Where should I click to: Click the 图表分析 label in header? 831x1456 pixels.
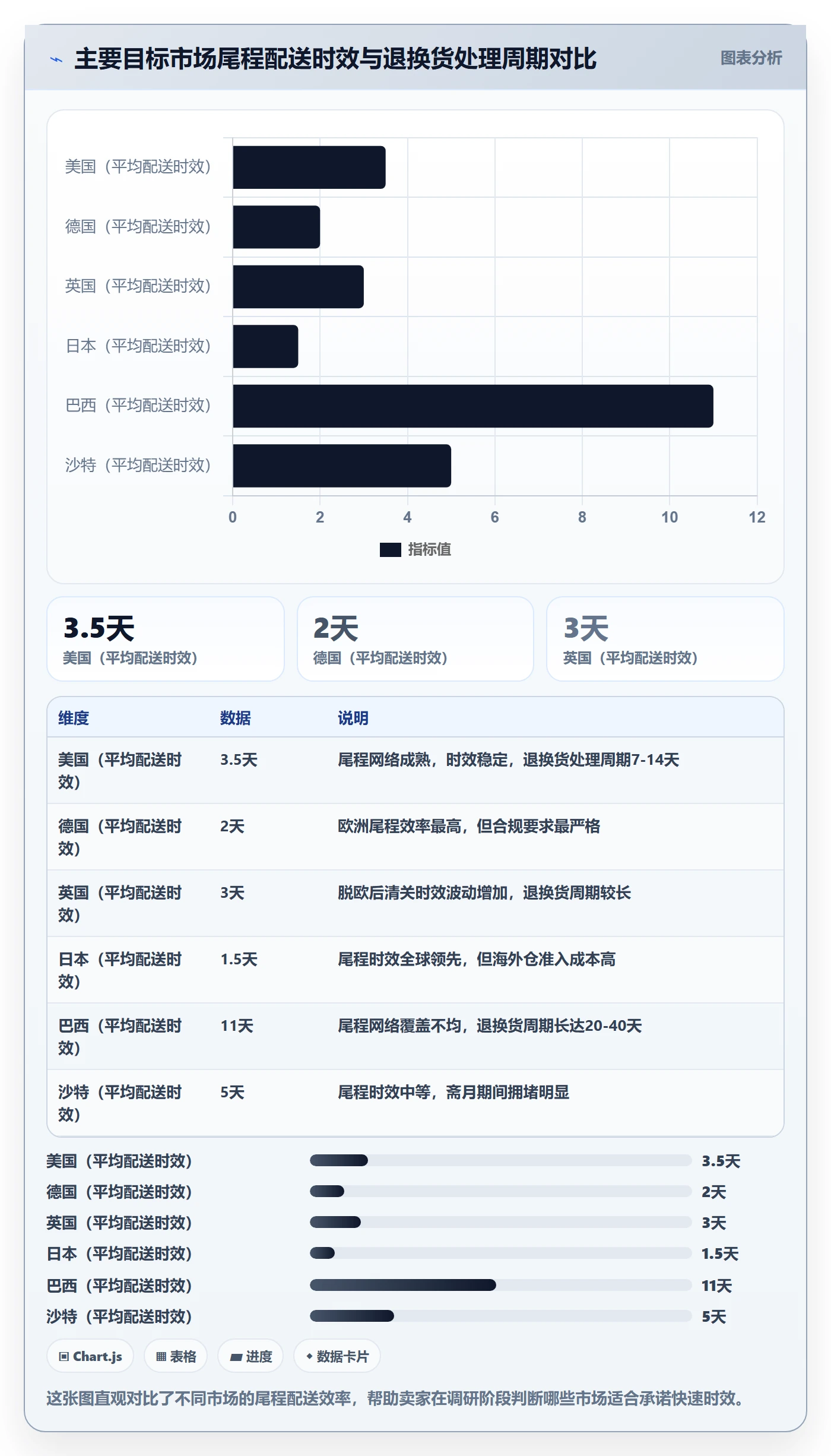pyautogui.click(x=751, y=58)
